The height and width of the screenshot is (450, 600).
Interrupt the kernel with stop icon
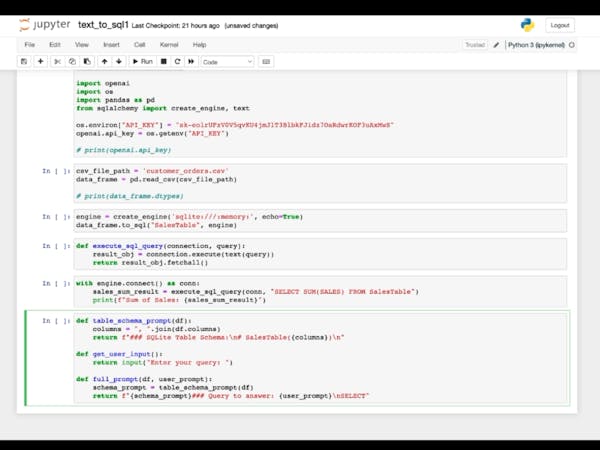point(163,62)
